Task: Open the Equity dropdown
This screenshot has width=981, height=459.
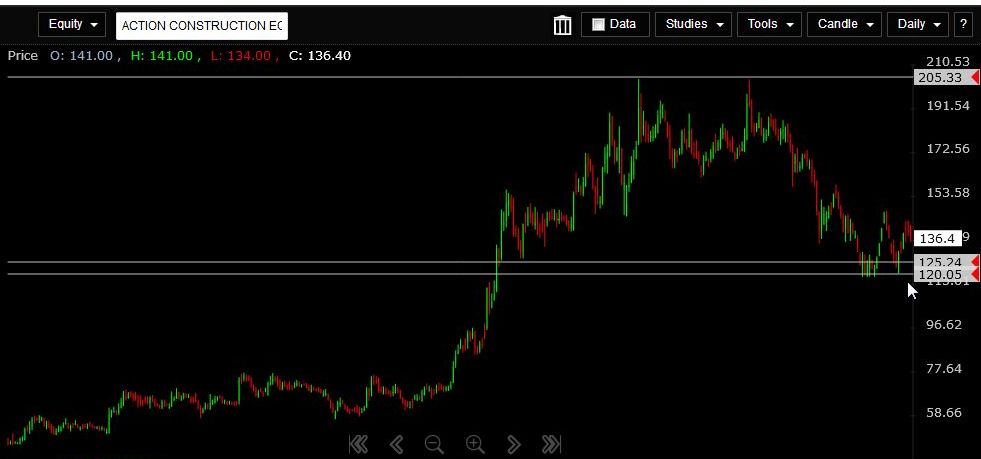Action: 73,24
